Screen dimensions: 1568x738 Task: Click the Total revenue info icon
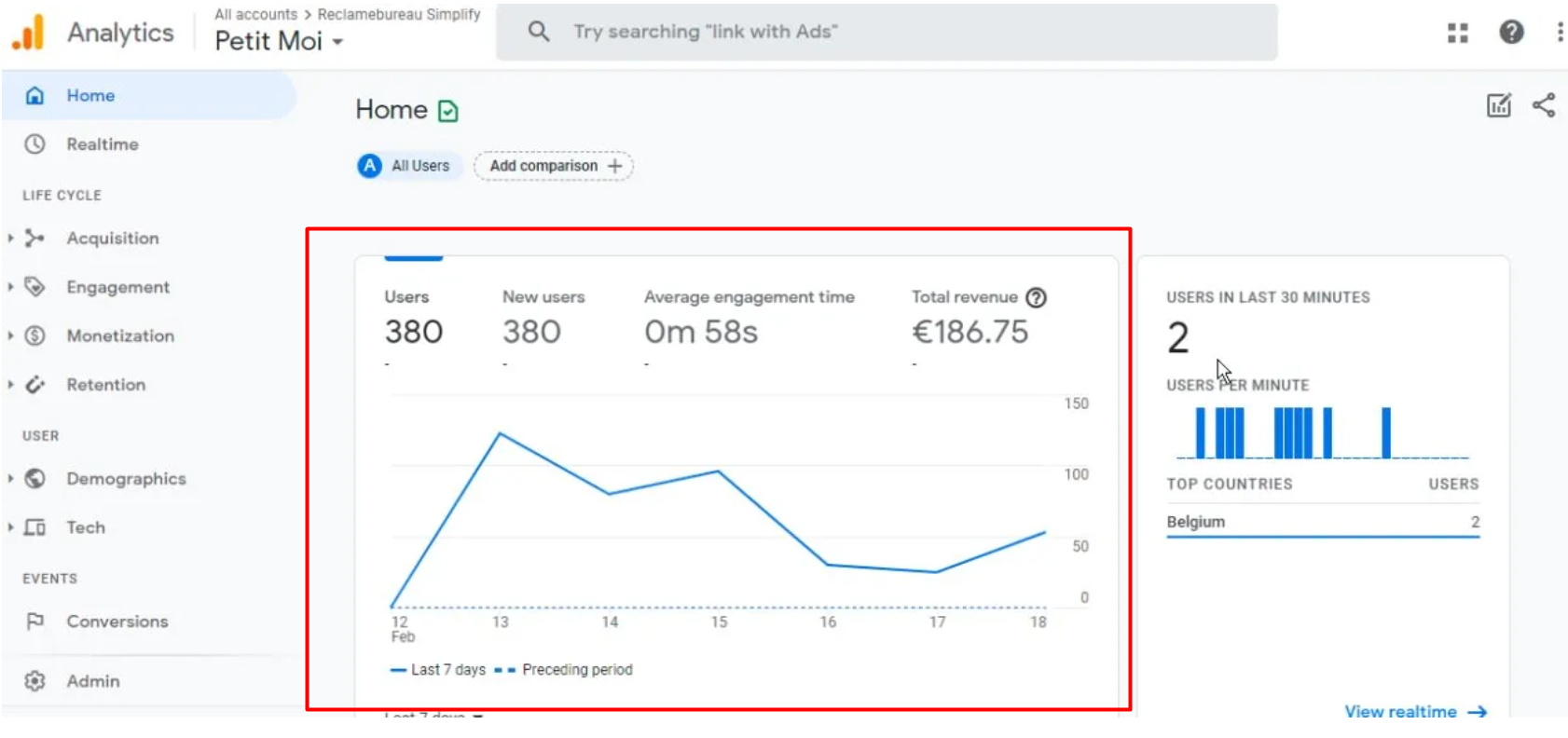[x=1036, y=297]
